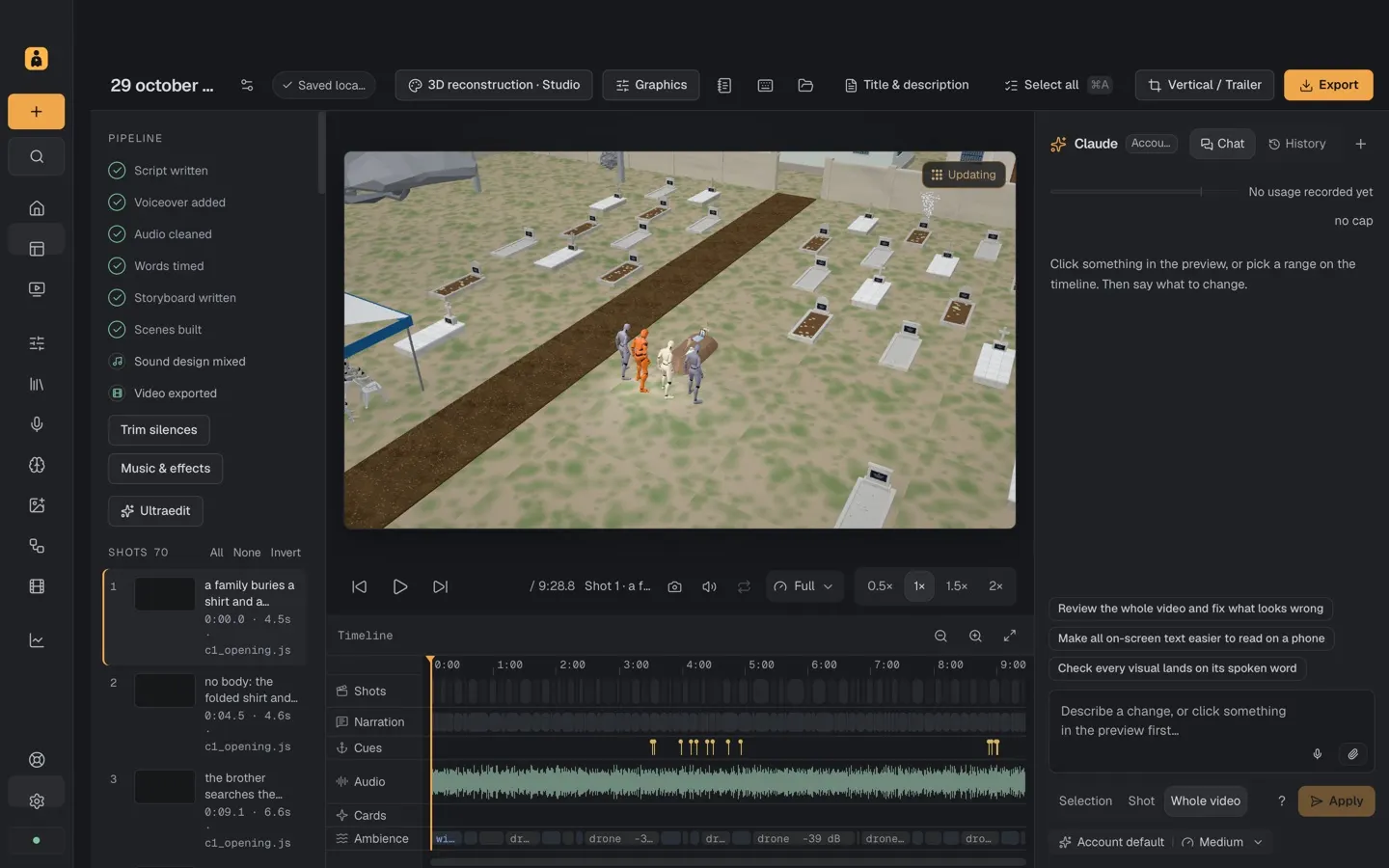This screenshot has width=1389, height=868.
Task: Click Select all in the toolbar
Action: click(x=1058, y=85)
